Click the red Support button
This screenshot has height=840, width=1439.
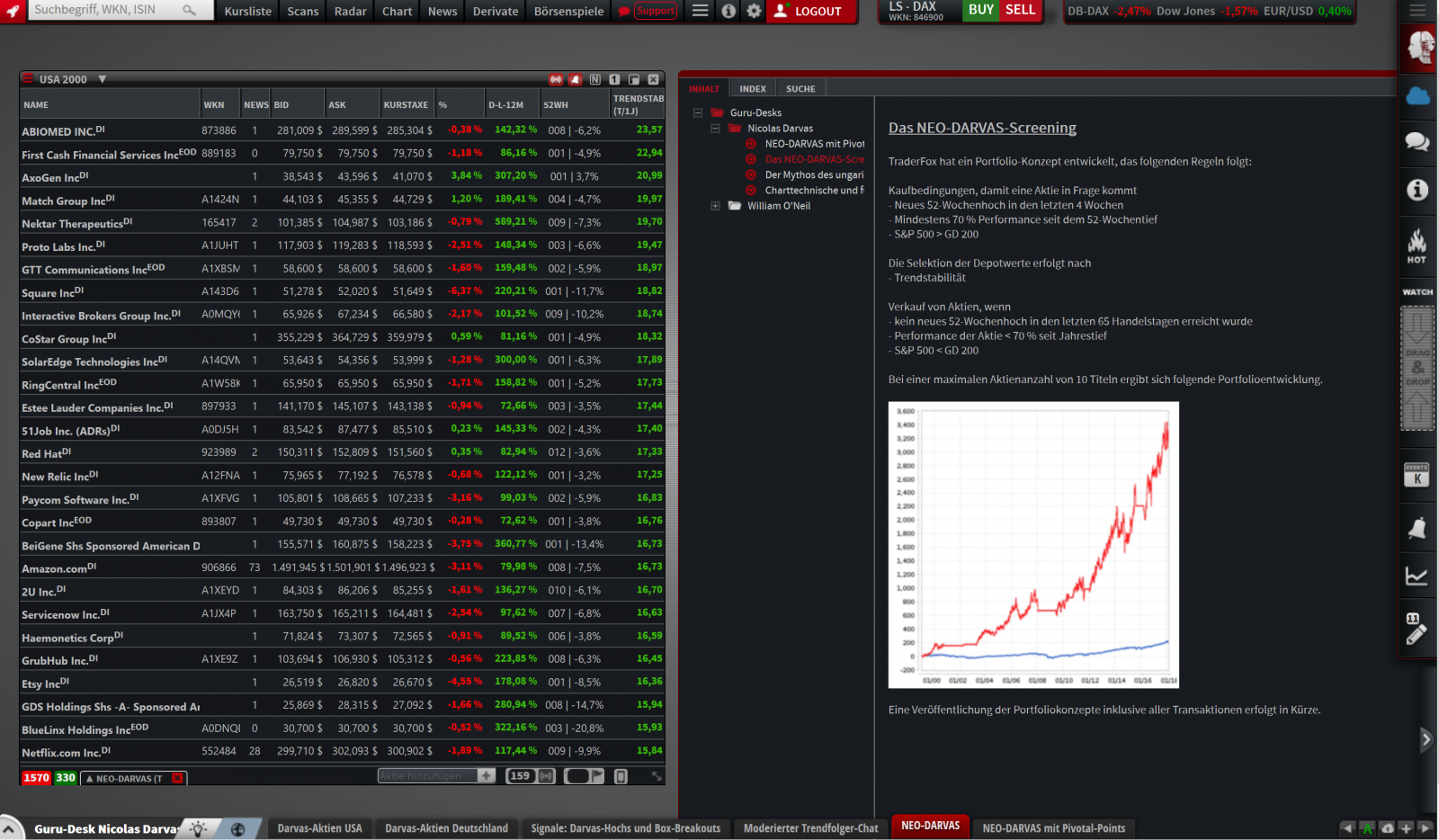[656, 11]
